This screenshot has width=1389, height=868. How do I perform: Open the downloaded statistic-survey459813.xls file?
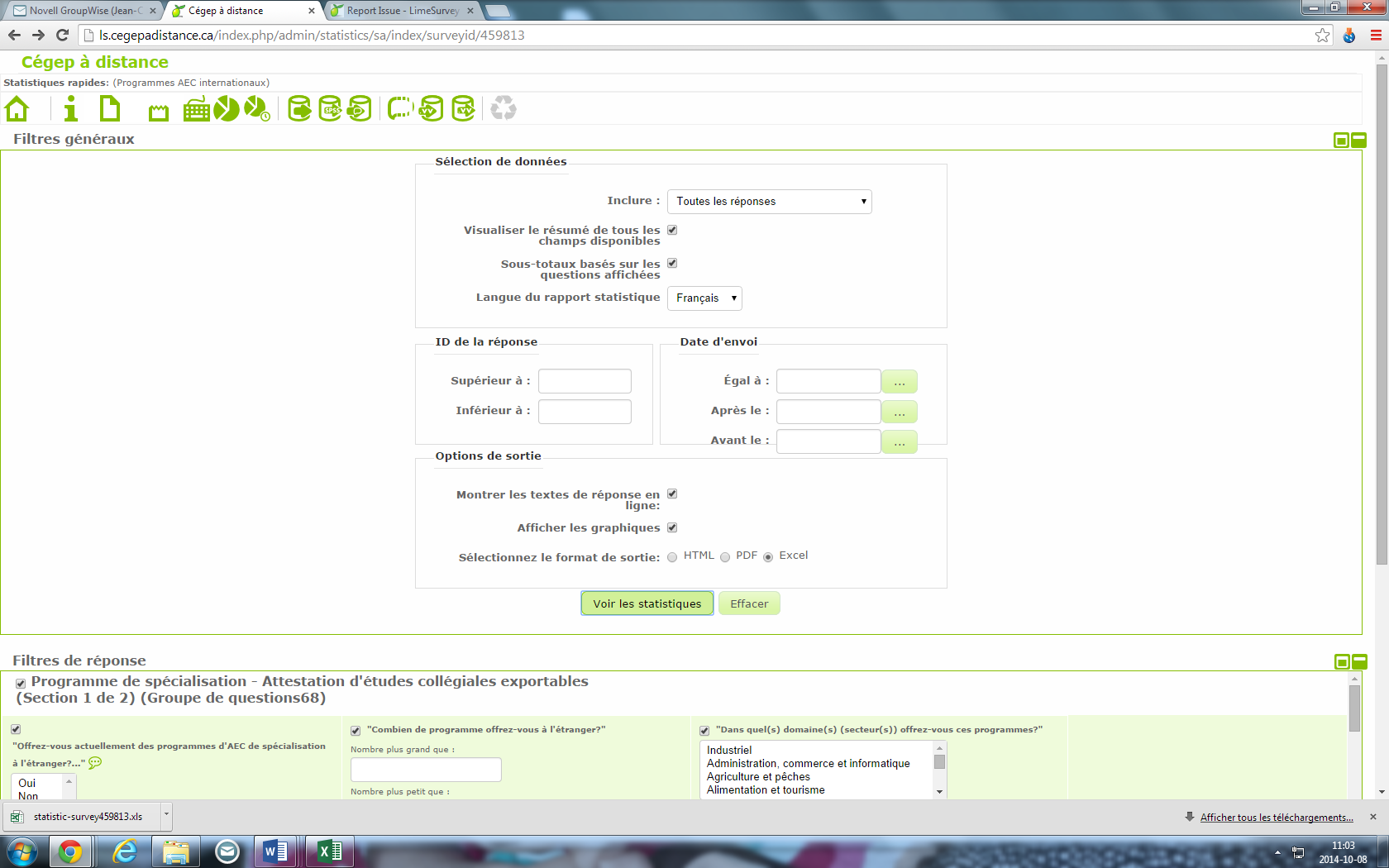[x=81, y=817]
